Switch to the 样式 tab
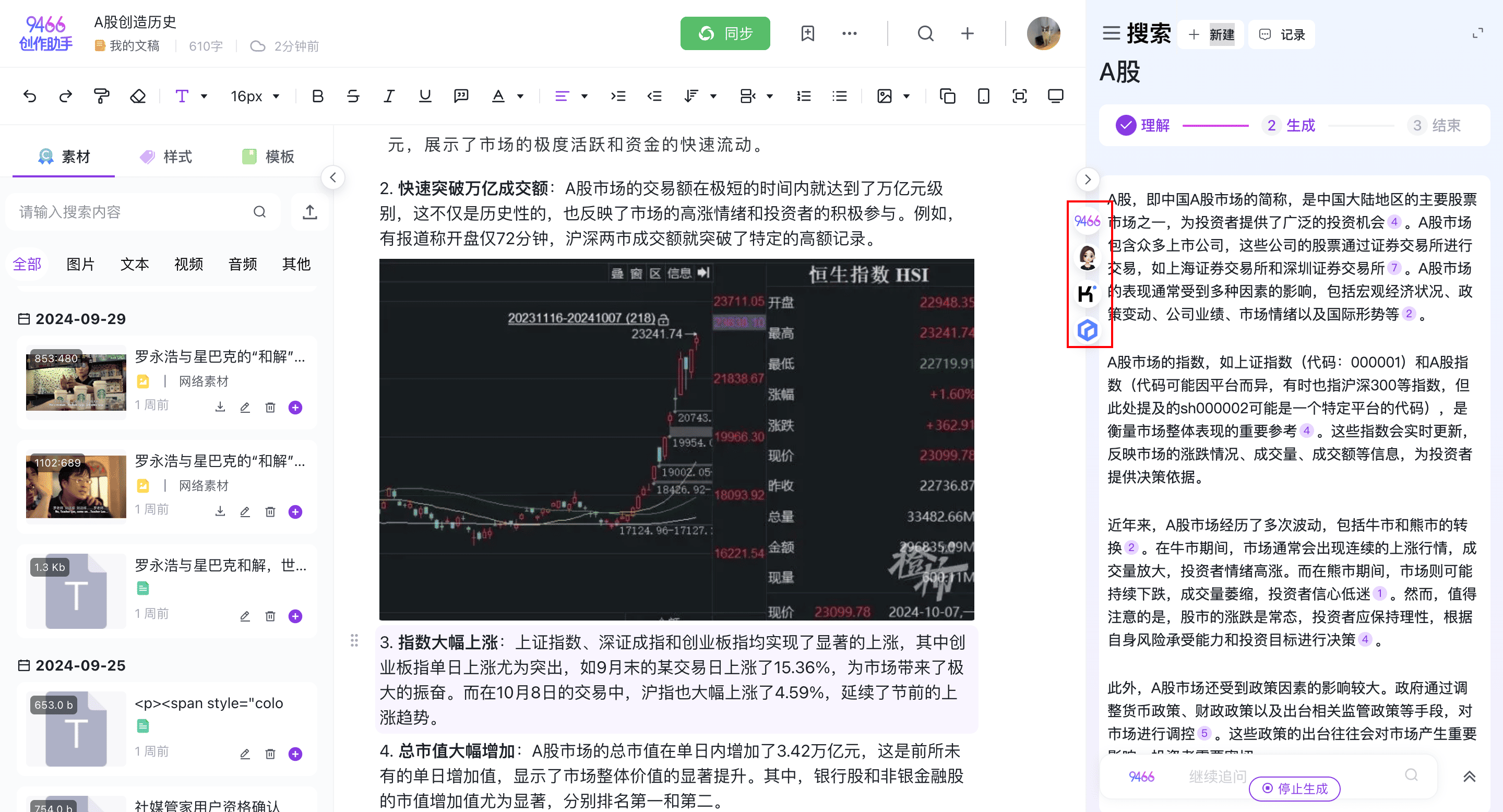 click(x=166, y=157)
